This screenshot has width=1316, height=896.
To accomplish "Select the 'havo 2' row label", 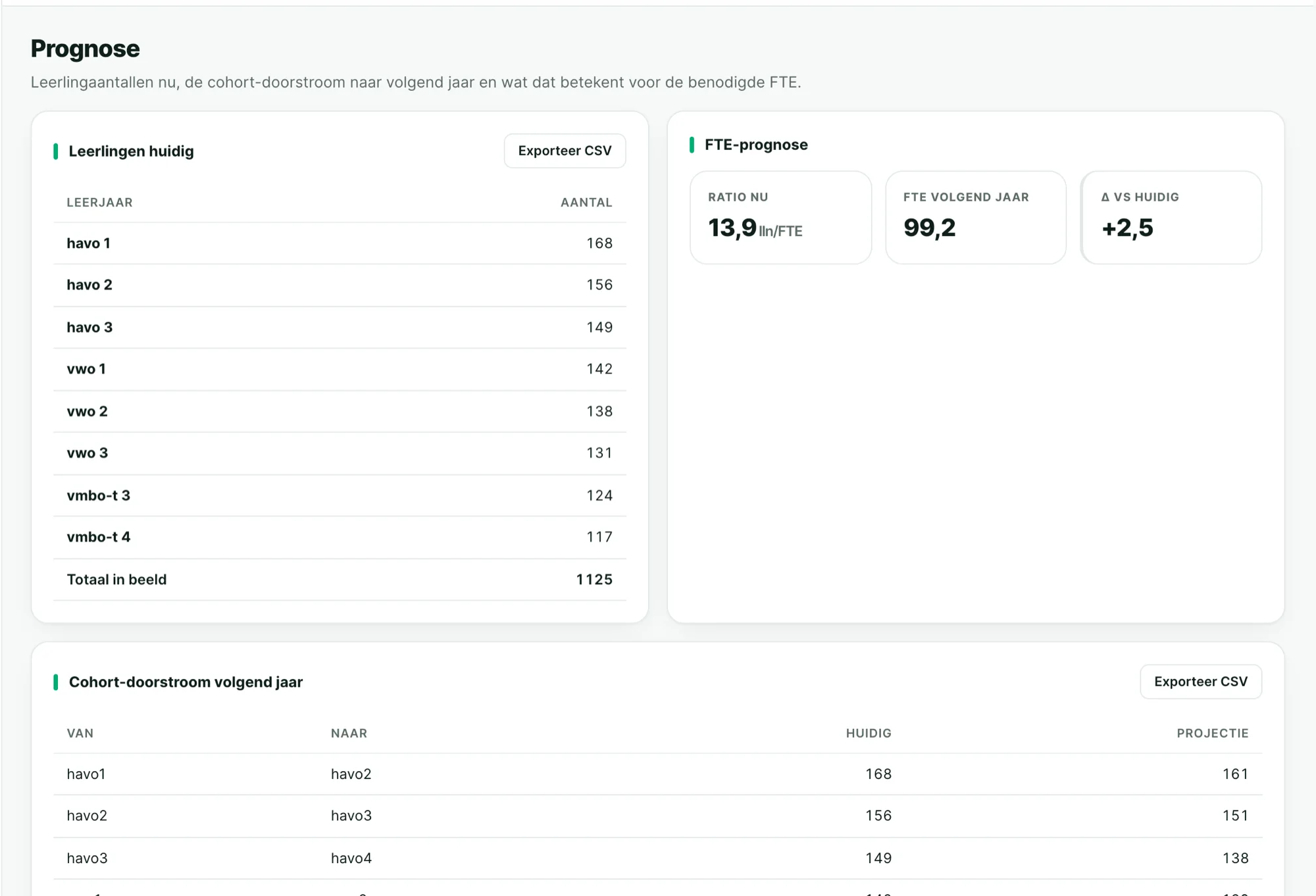I will coord(89,285).
